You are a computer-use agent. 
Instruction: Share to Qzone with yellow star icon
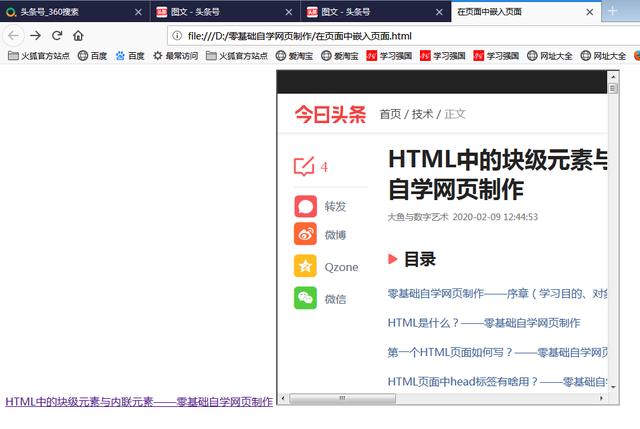pyautogui.click(x=305, y=266)
